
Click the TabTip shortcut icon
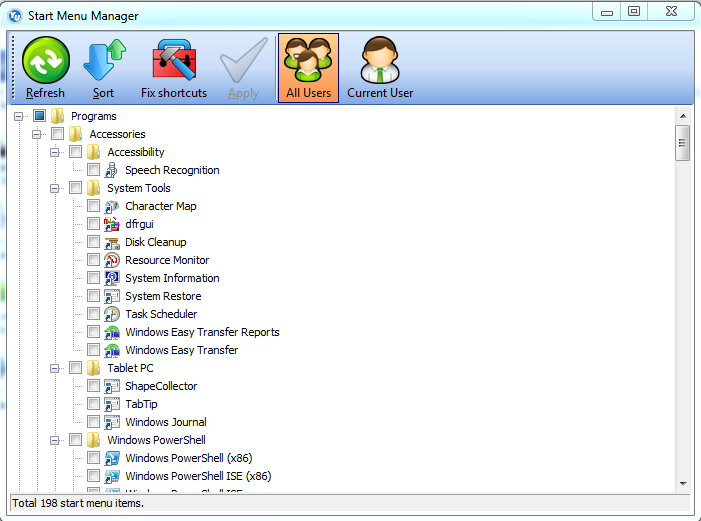point(111,404)
